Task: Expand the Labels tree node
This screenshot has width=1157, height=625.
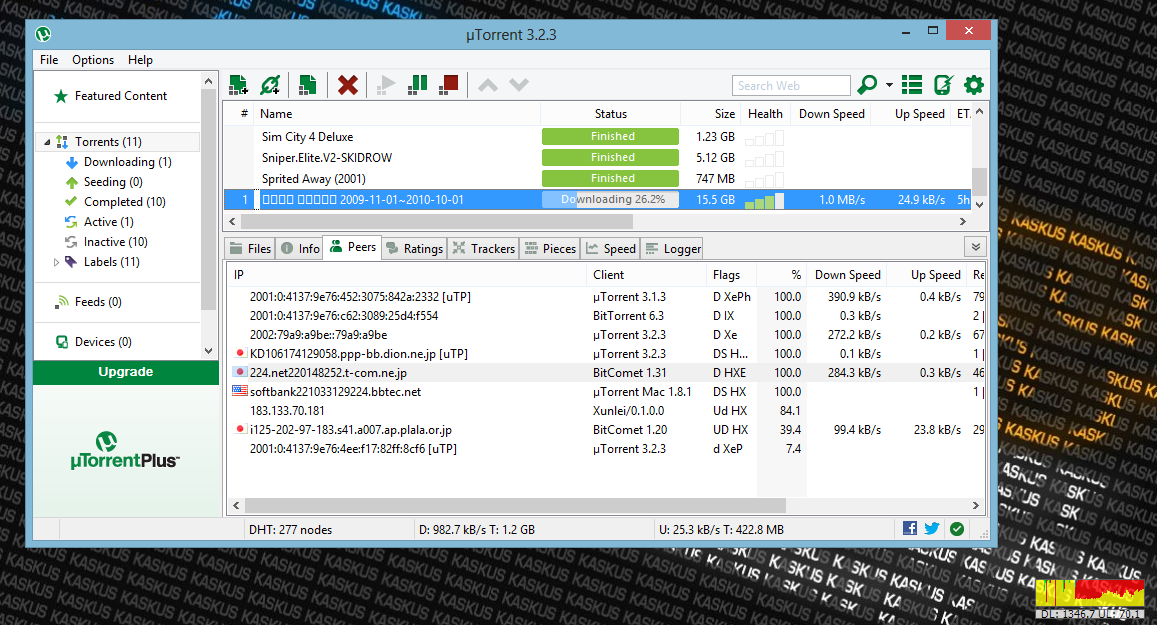Action: 56,262
